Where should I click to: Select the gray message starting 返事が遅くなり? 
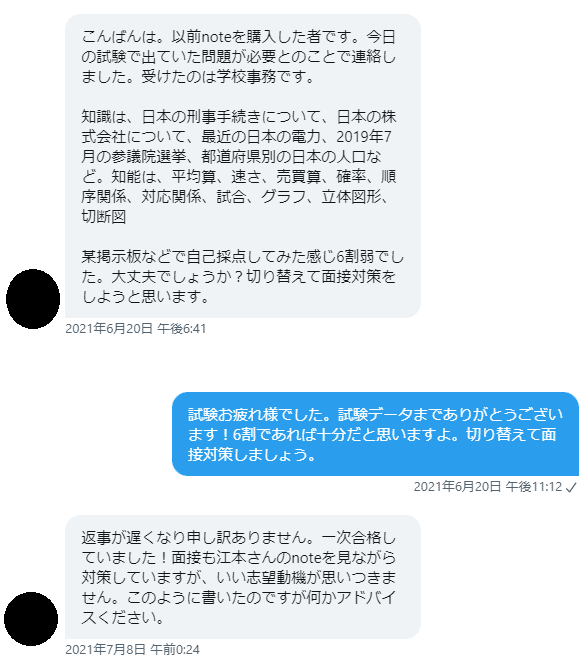[x=243, y=577]
